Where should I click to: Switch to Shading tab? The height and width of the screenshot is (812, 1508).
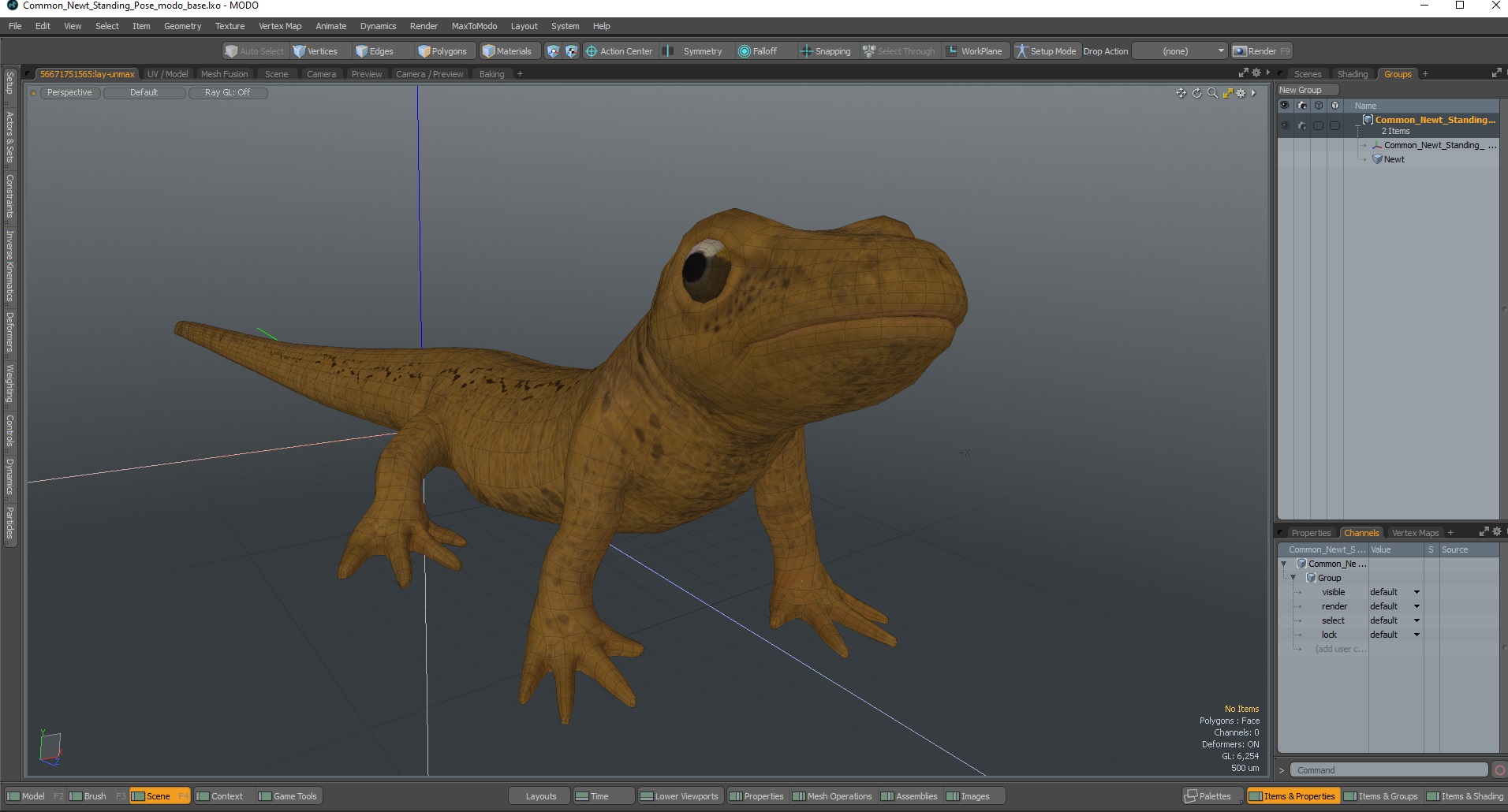click(1353, 74)
